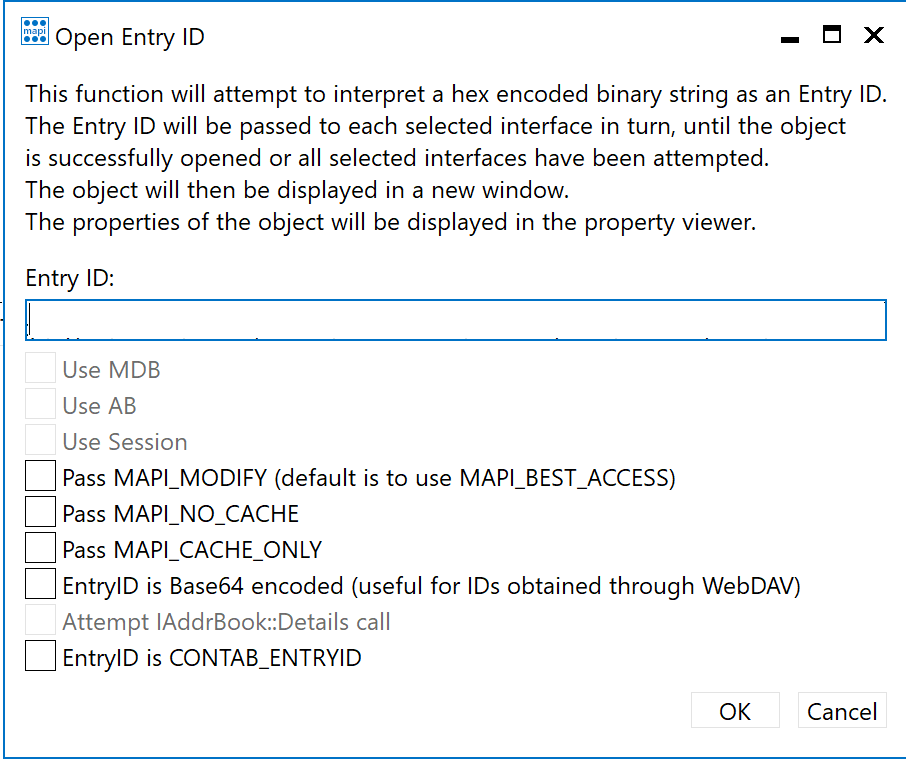
Task: Click the MAPI application icon in title bar
Action: tap(35, 34)
